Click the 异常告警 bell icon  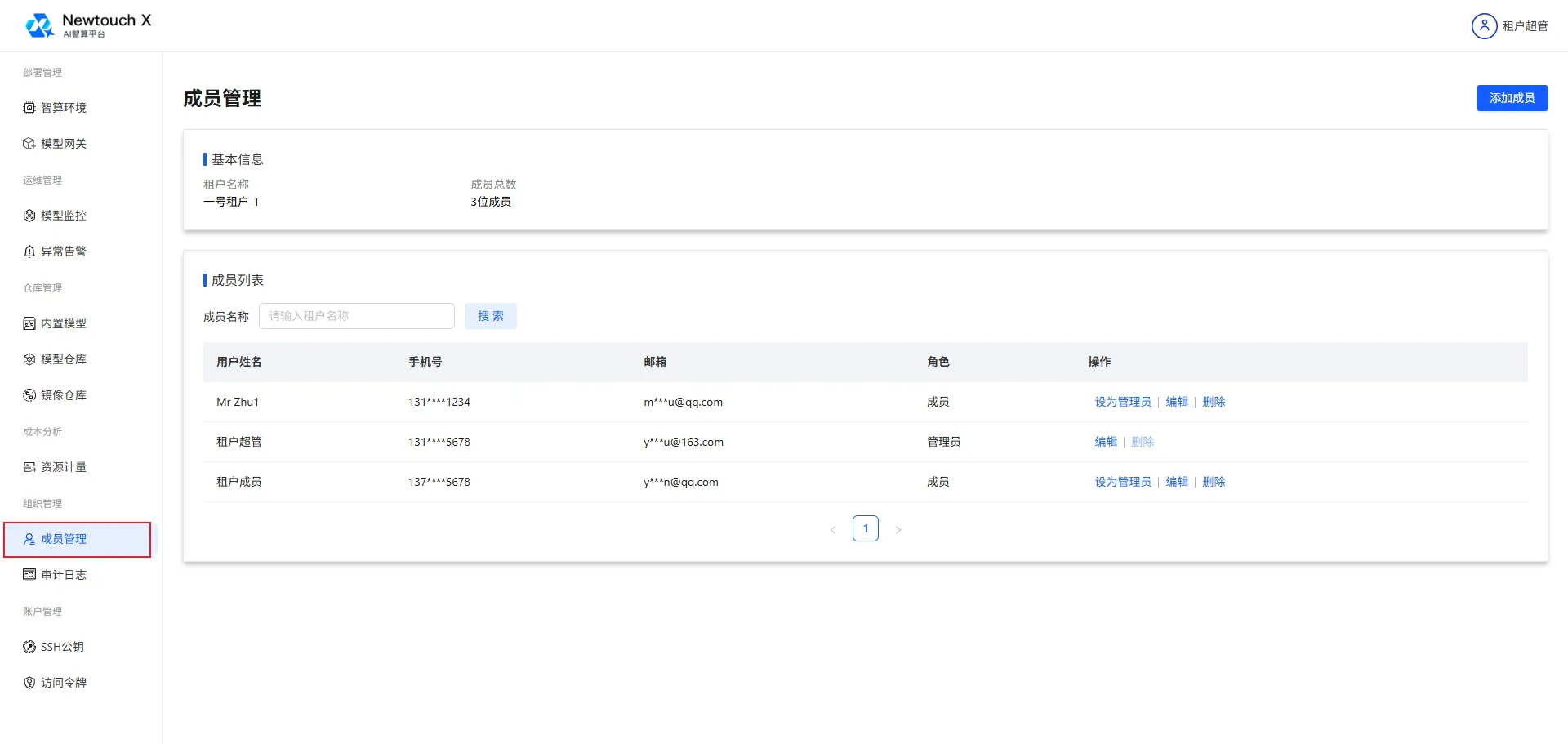[x=29, y=252]
